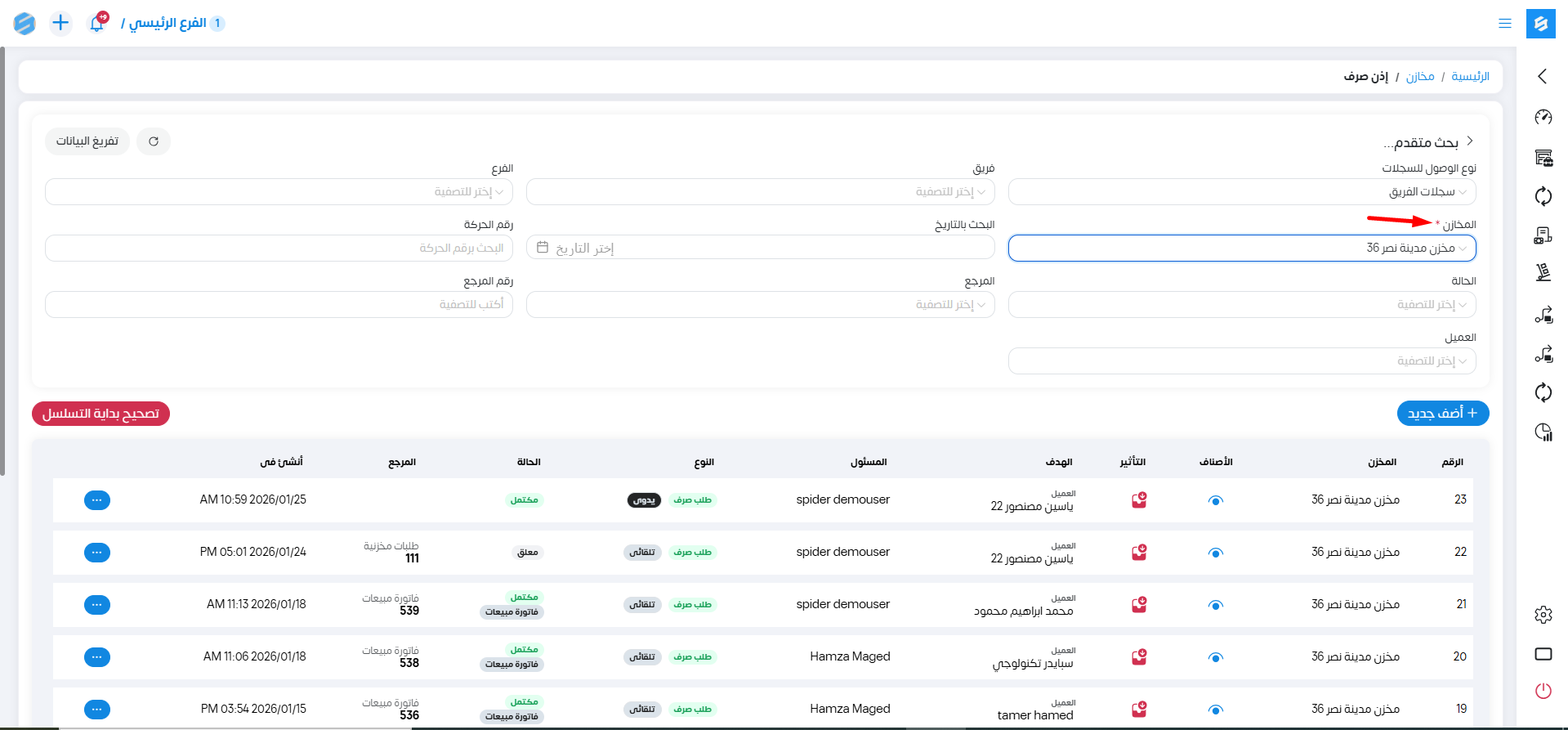Viewport: 1568px width, 730px height.
Task: Expand the الحالة status filter dropdown
Action: coord(1241,305)
